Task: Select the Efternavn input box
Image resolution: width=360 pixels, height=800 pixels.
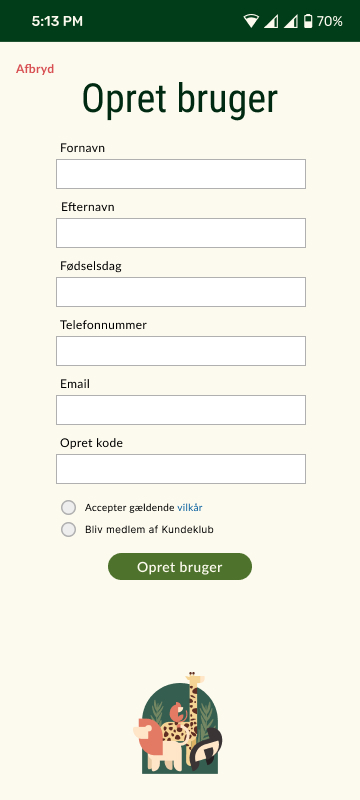Action: [x=181, y=233]
